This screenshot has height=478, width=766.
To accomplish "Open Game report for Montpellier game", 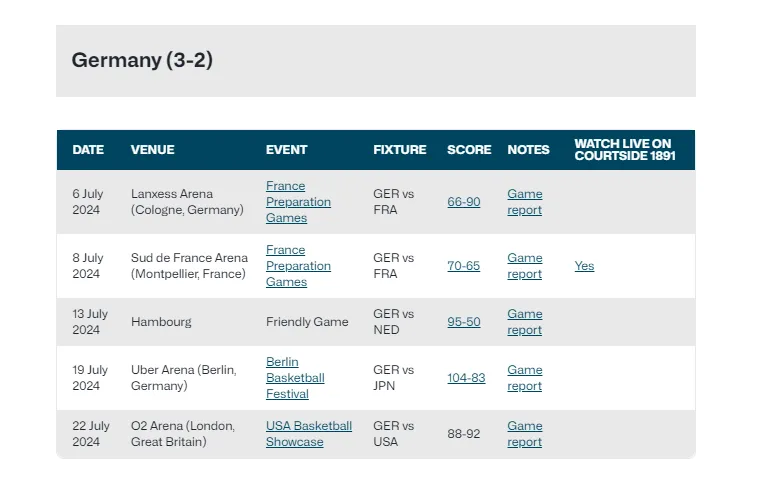I will (524, 266).
